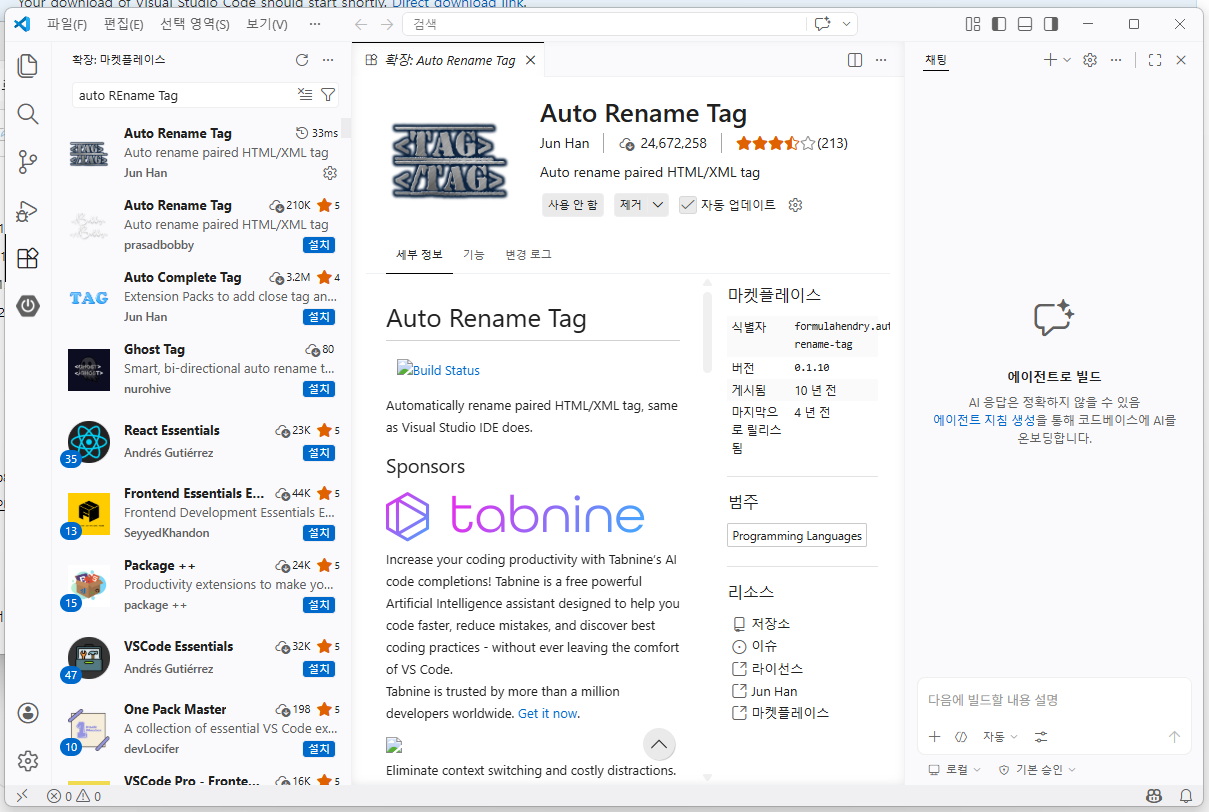Expand the hidden menu items ellipsis

click(315, 24)
